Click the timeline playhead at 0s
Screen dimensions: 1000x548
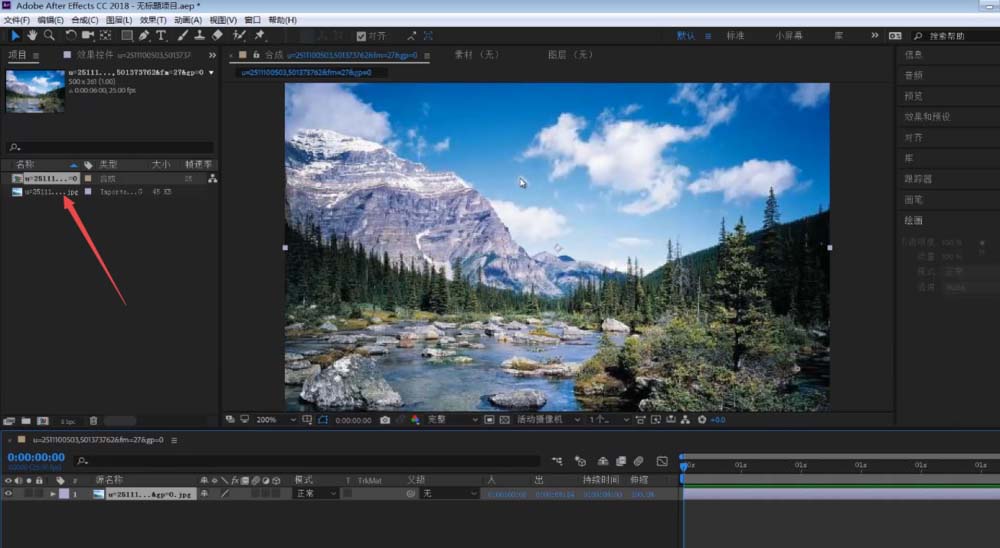684,466
